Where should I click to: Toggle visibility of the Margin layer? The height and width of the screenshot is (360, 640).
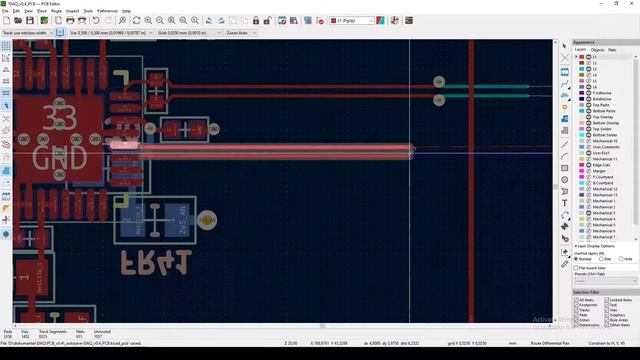pyautogui.click(x=589, y=171)
